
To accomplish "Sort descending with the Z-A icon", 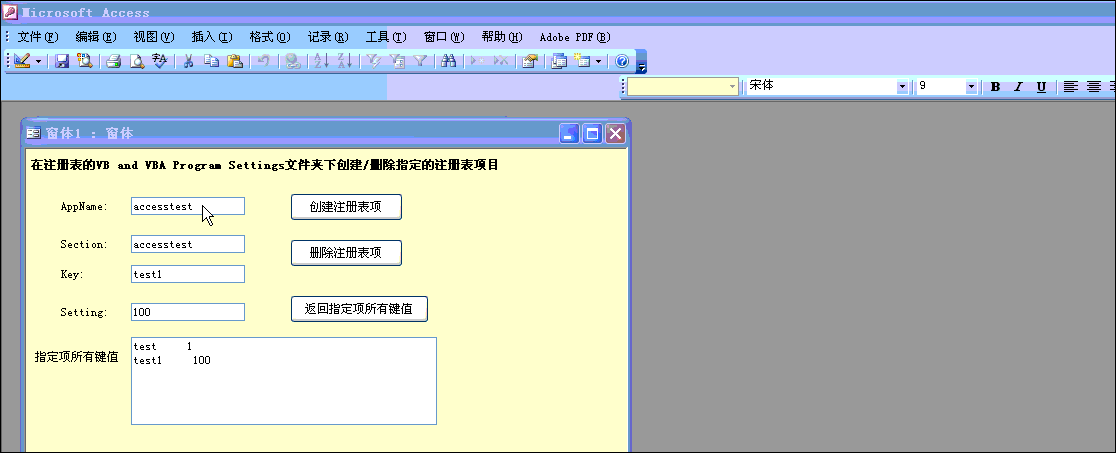I will (344, 61).
